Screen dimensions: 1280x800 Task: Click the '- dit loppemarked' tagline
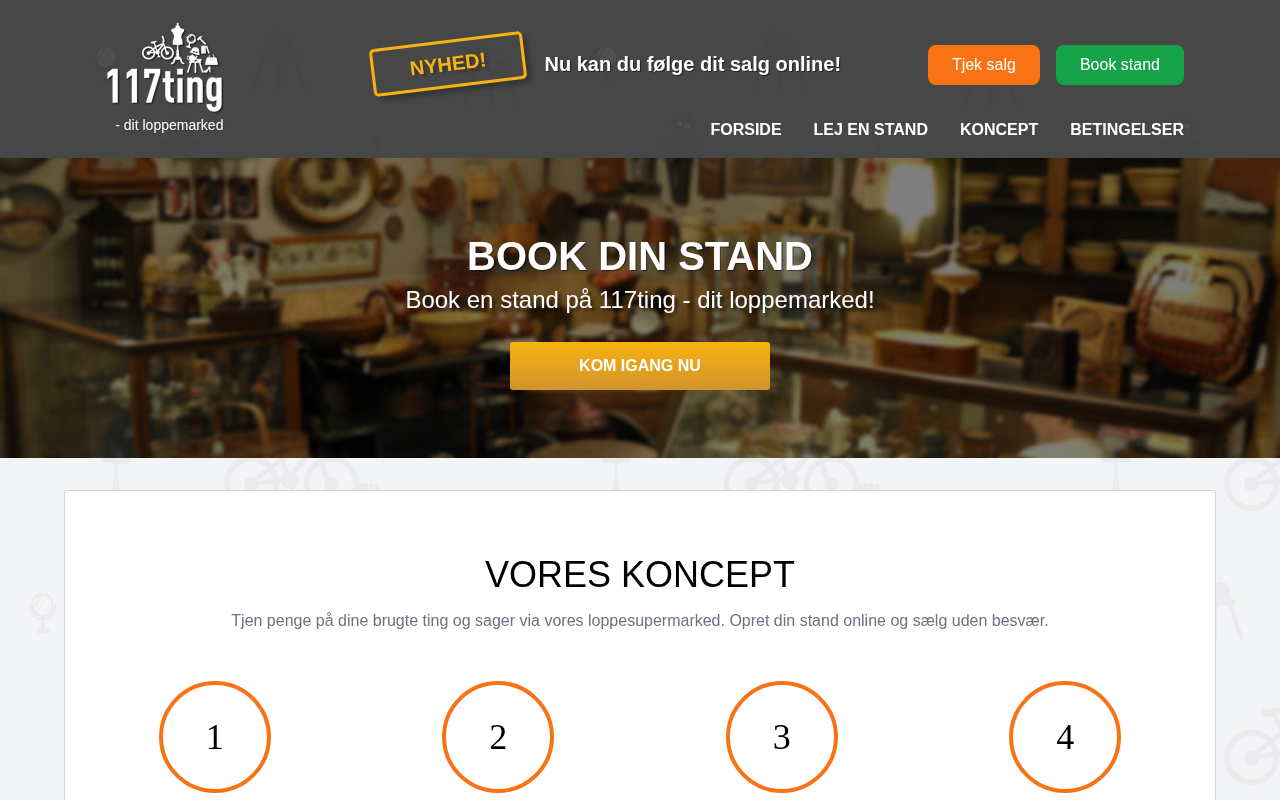[x=169, y=125]
